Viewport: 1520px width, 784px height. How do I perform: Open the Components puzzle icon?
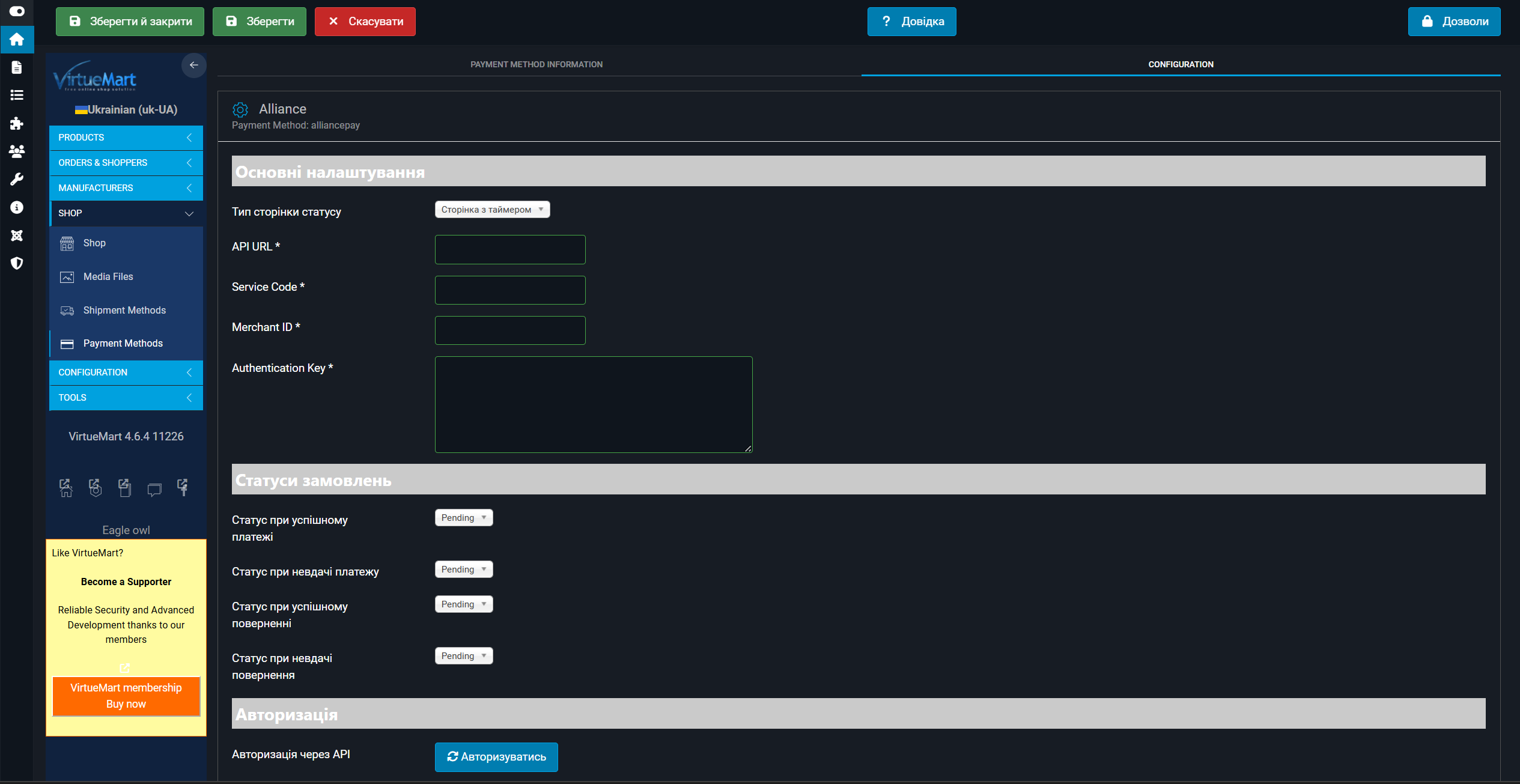click(x=17, y=123)
